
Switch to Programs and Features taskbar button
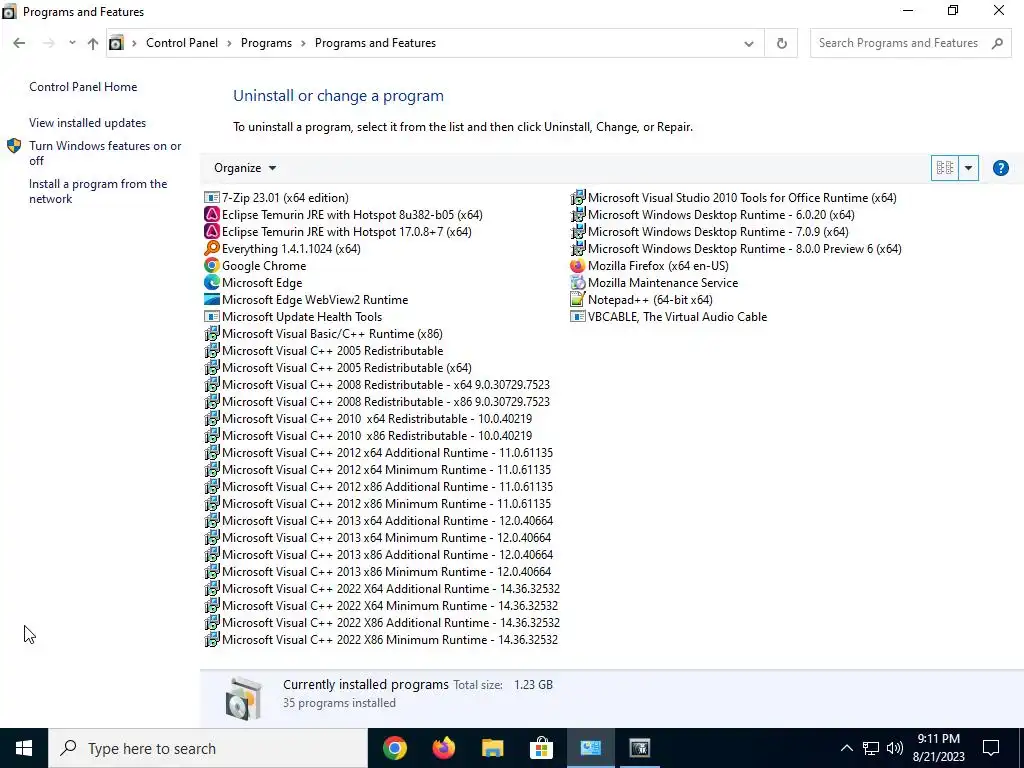pos(590,748)
